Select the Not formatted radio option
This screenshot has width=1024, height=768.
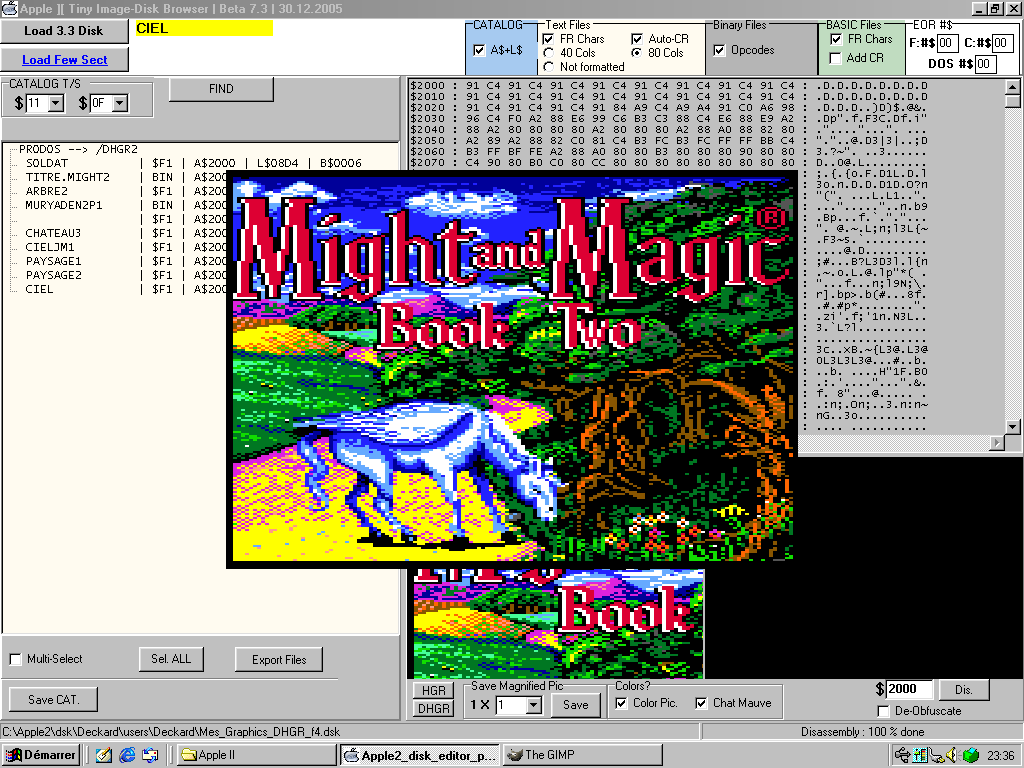549,67
